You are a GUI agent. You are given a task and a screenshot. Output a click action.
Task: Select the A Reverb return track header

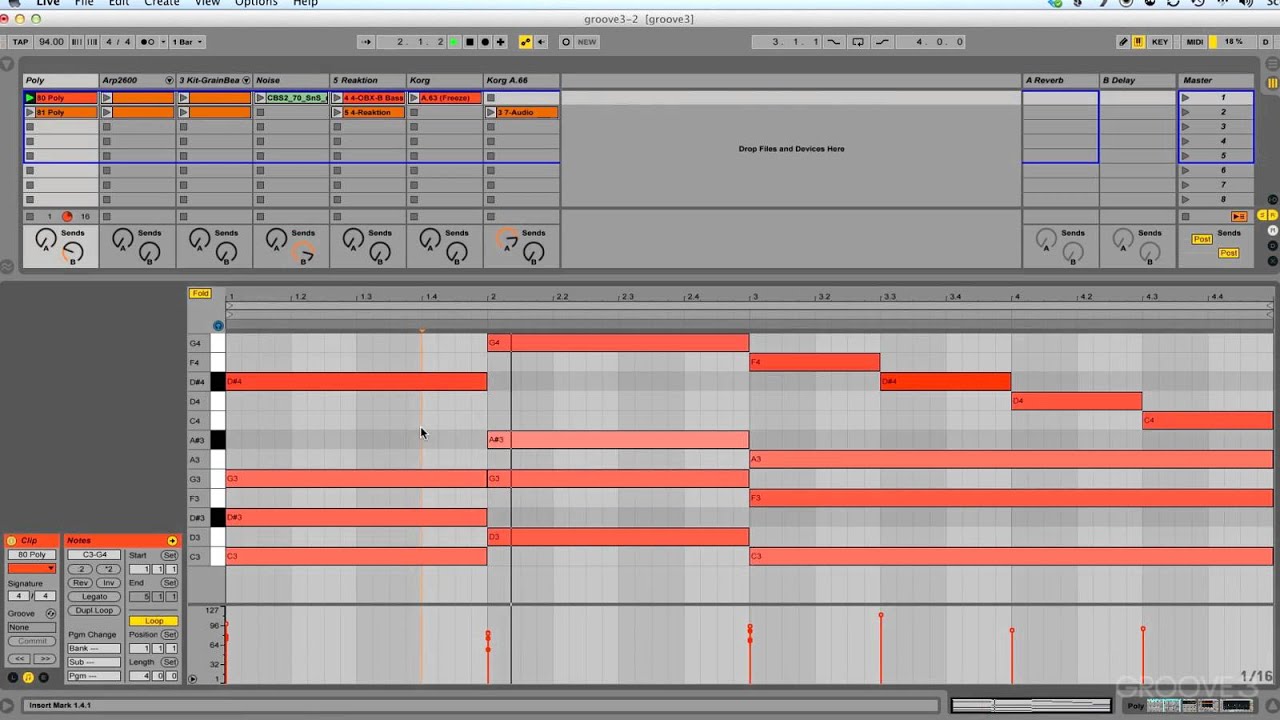[x=1060, y=80]
